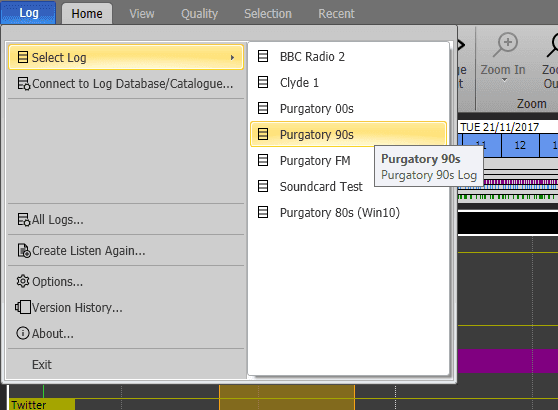Screen dimensions: 558x410
Task: Click the purple block in timeline
Action: pos(508,361)
